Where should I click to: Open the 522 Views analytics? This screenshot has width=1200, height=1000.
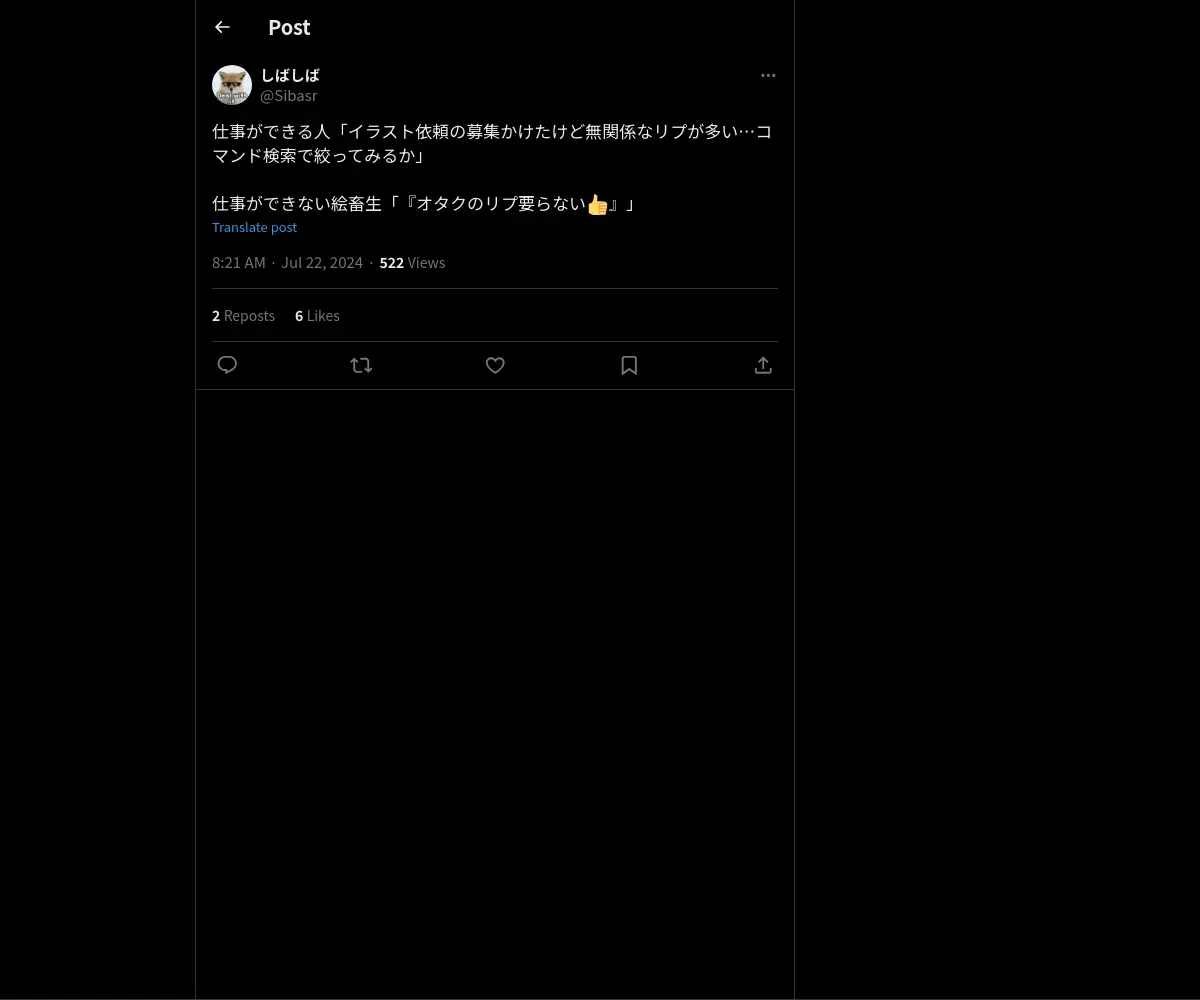pos(412,263)
